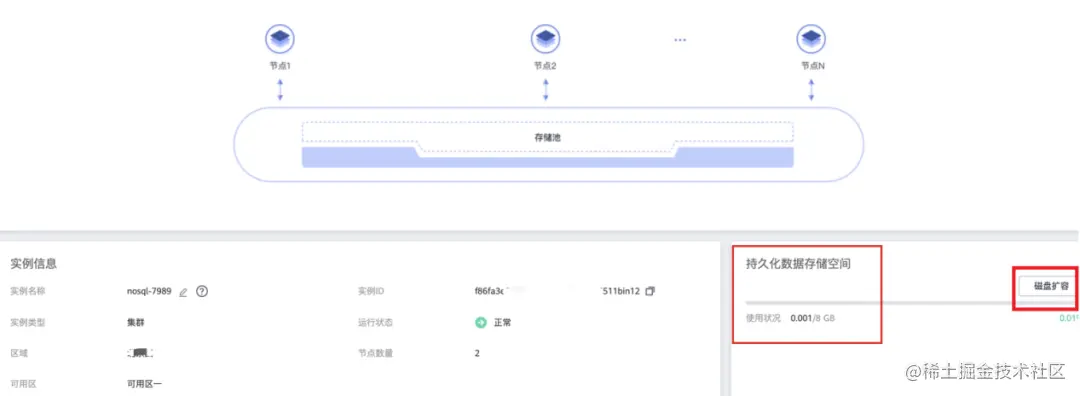1080x396 pixels.
Task: Click the 节点N node icon
Action: click(x=811, y=38)
